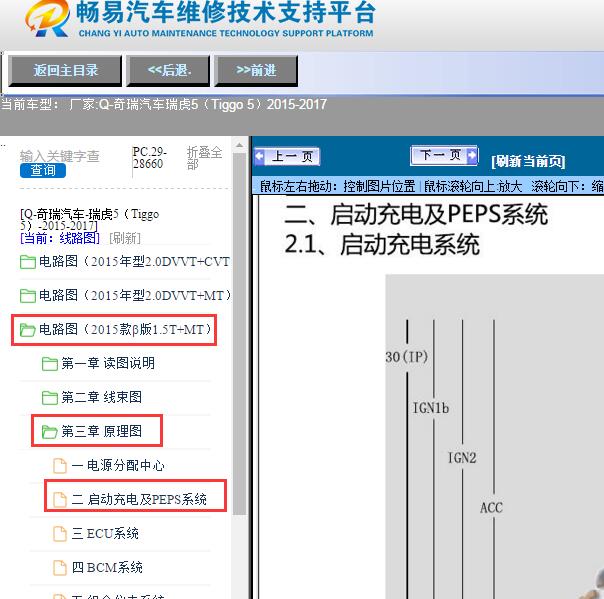Click open-folder icon beside 第三章 原理图
The image size is (604, 599).
(50, 432)
